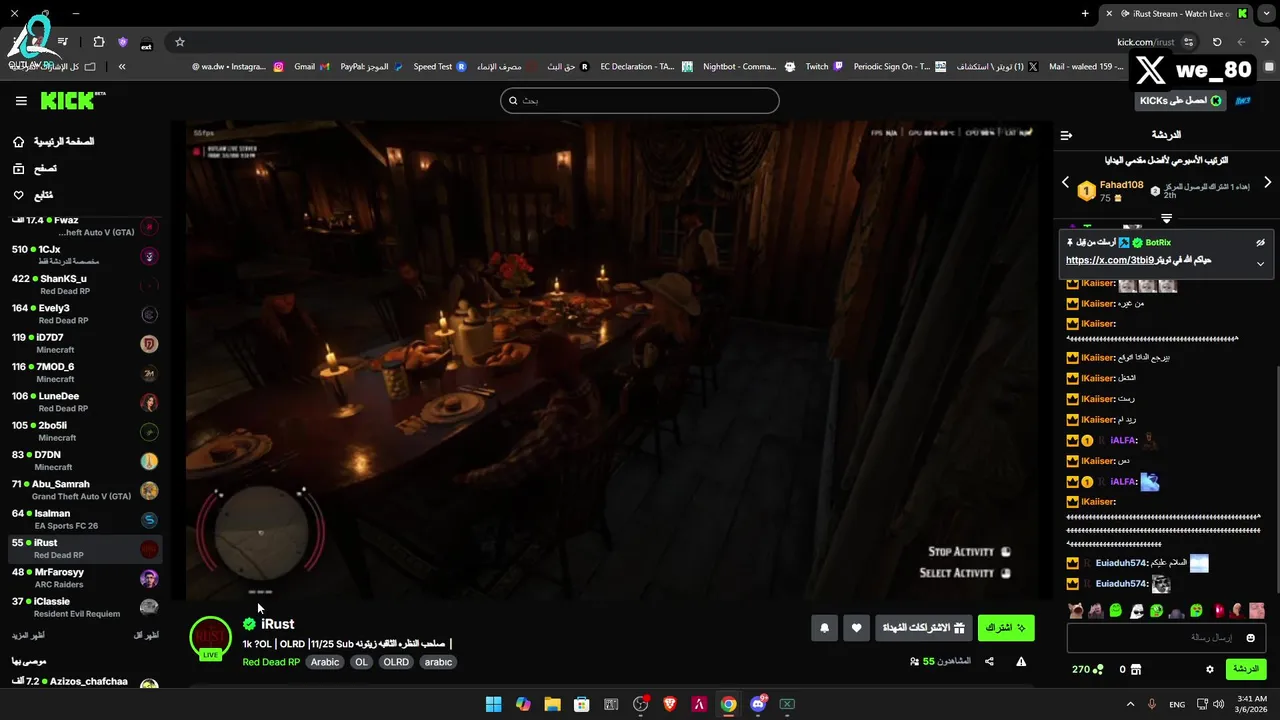Click the KICK logo

point(72,101)
